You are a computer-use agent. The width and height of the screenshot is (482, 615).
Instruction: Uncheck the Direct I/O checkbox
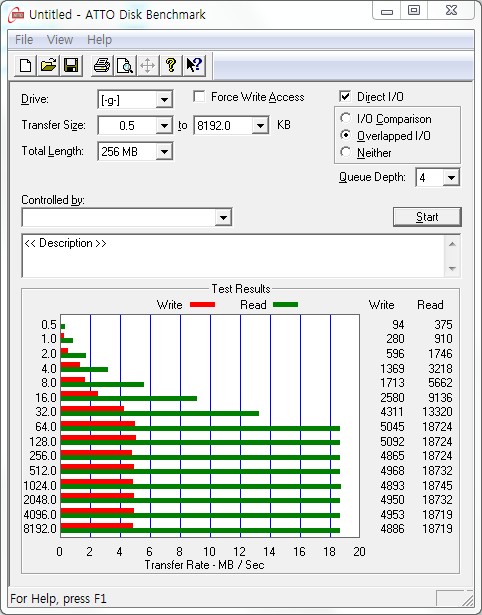(345, 96)
